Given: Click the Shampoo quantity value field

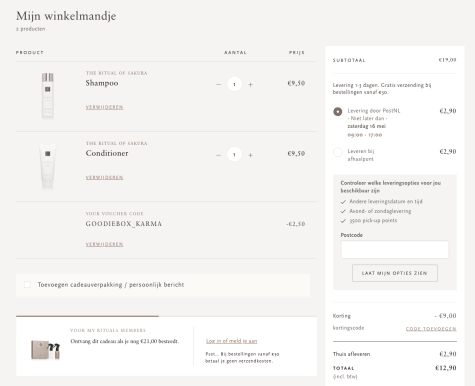Looking at the screenshot, I should click(234, 84).
